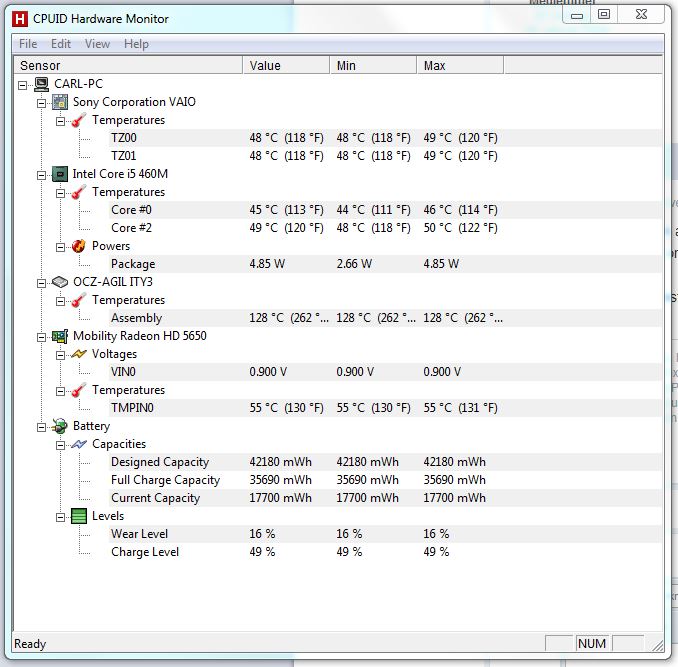Image resolution: width=678 pixels, height=667 pixels.
Task: Collapse the OCZ-AGILITY3 node
Action: [42, 284]
